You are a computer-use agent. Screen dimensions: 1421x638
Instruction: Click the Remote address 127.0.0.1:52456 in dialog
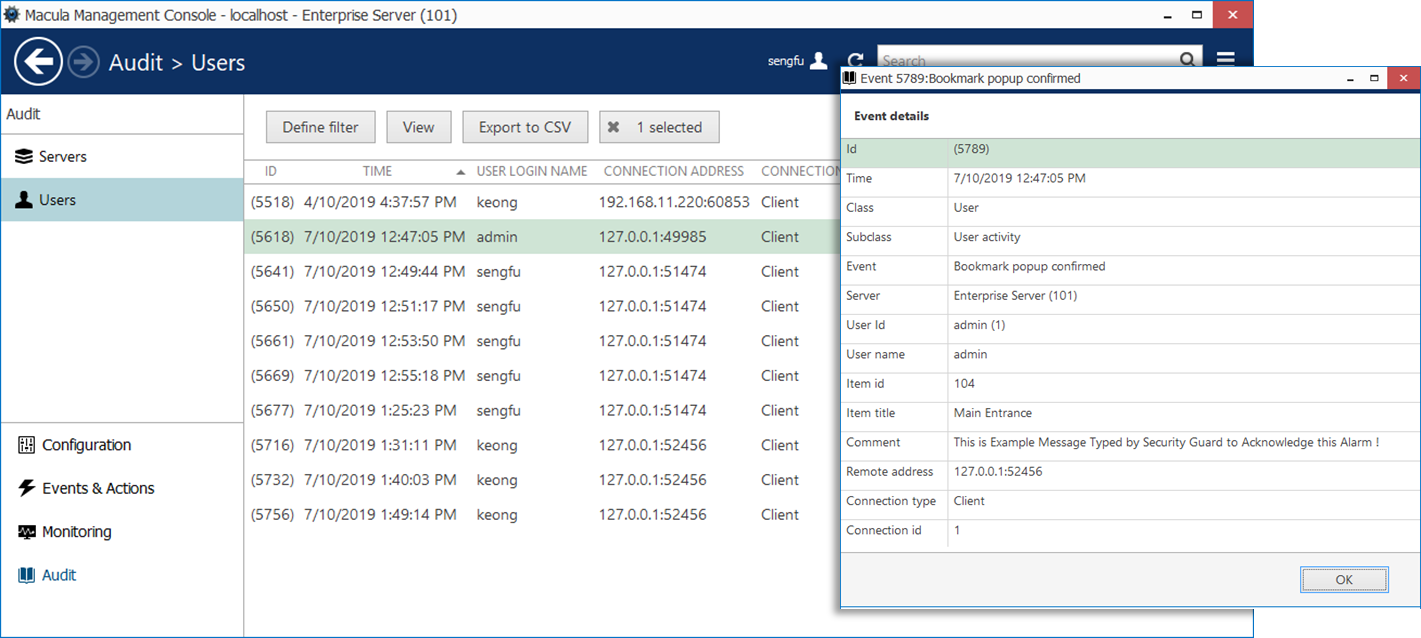click(998, 472)
